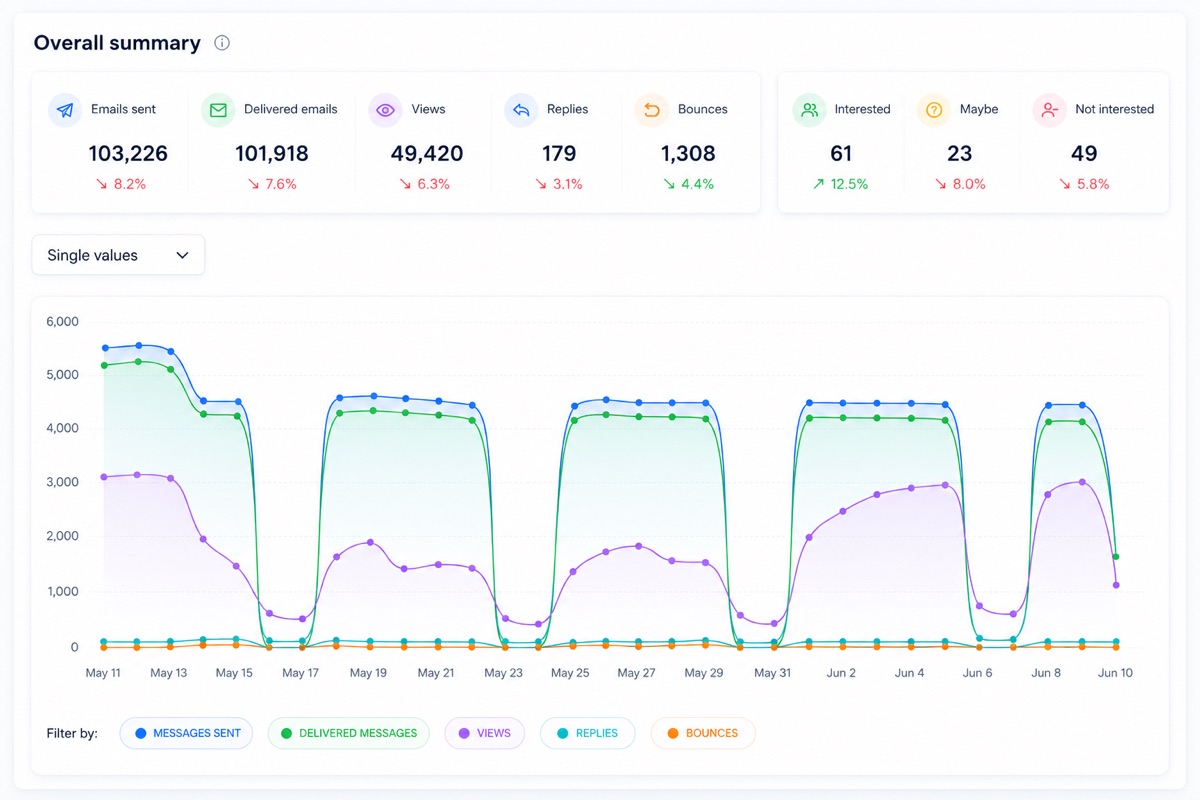Click the Emails sent paper plane icon
The height and width of the screenshot is (800, 1200).
coord(65,110)
